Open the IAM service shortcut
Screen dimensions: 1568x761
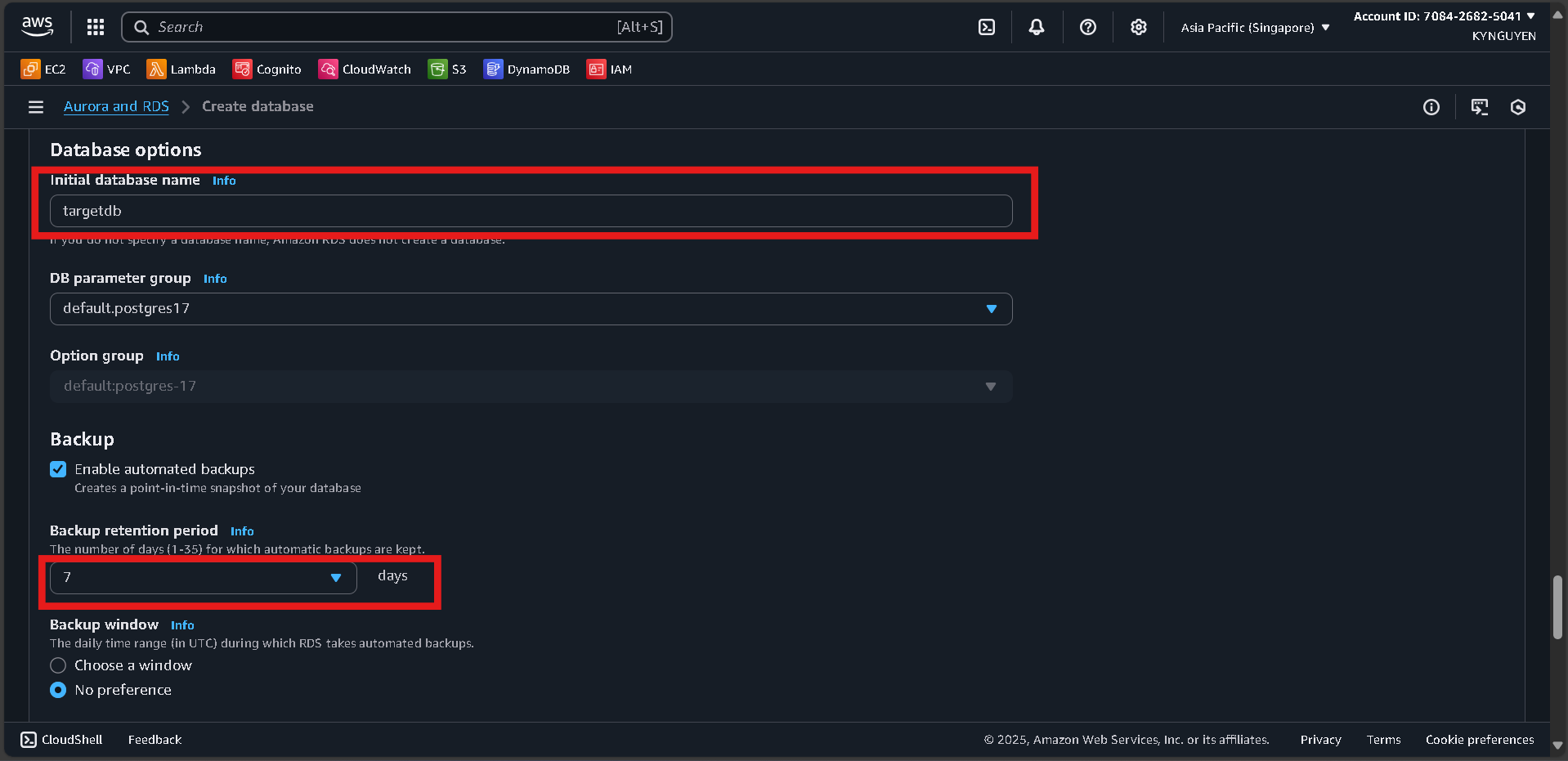click(609, 69)
